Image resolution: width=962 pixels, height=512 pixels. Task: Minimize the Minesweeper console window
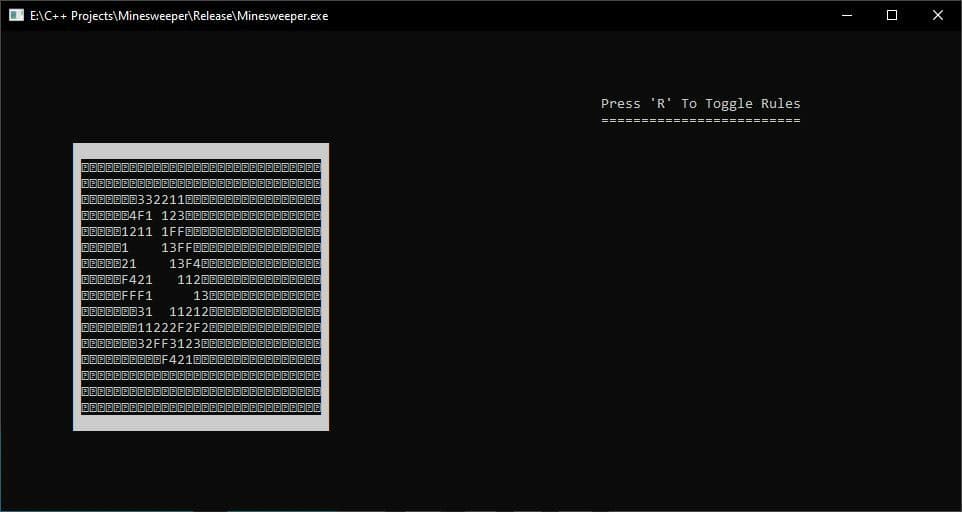[847, 15]
